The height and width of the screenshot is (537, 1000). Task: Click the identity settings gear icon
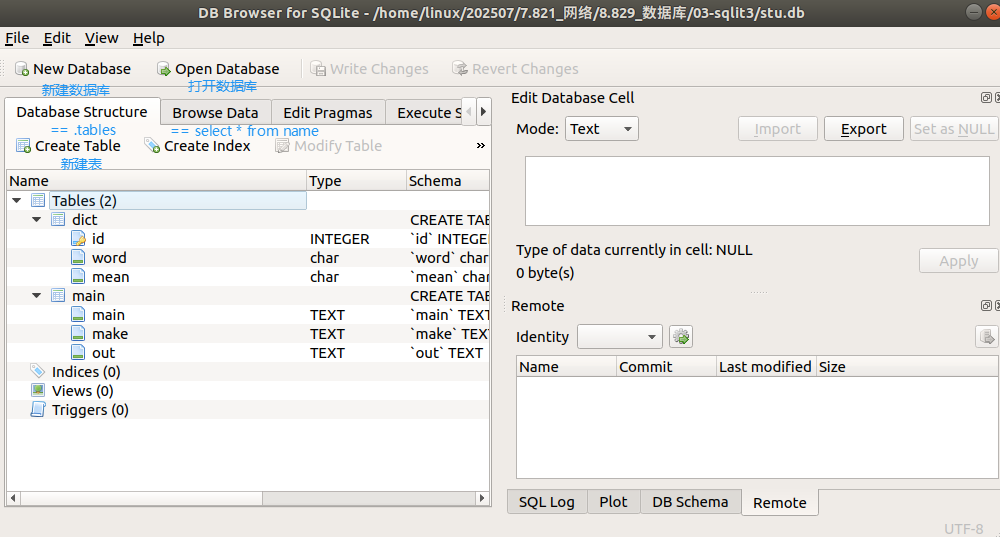click(x=681, y=337)
